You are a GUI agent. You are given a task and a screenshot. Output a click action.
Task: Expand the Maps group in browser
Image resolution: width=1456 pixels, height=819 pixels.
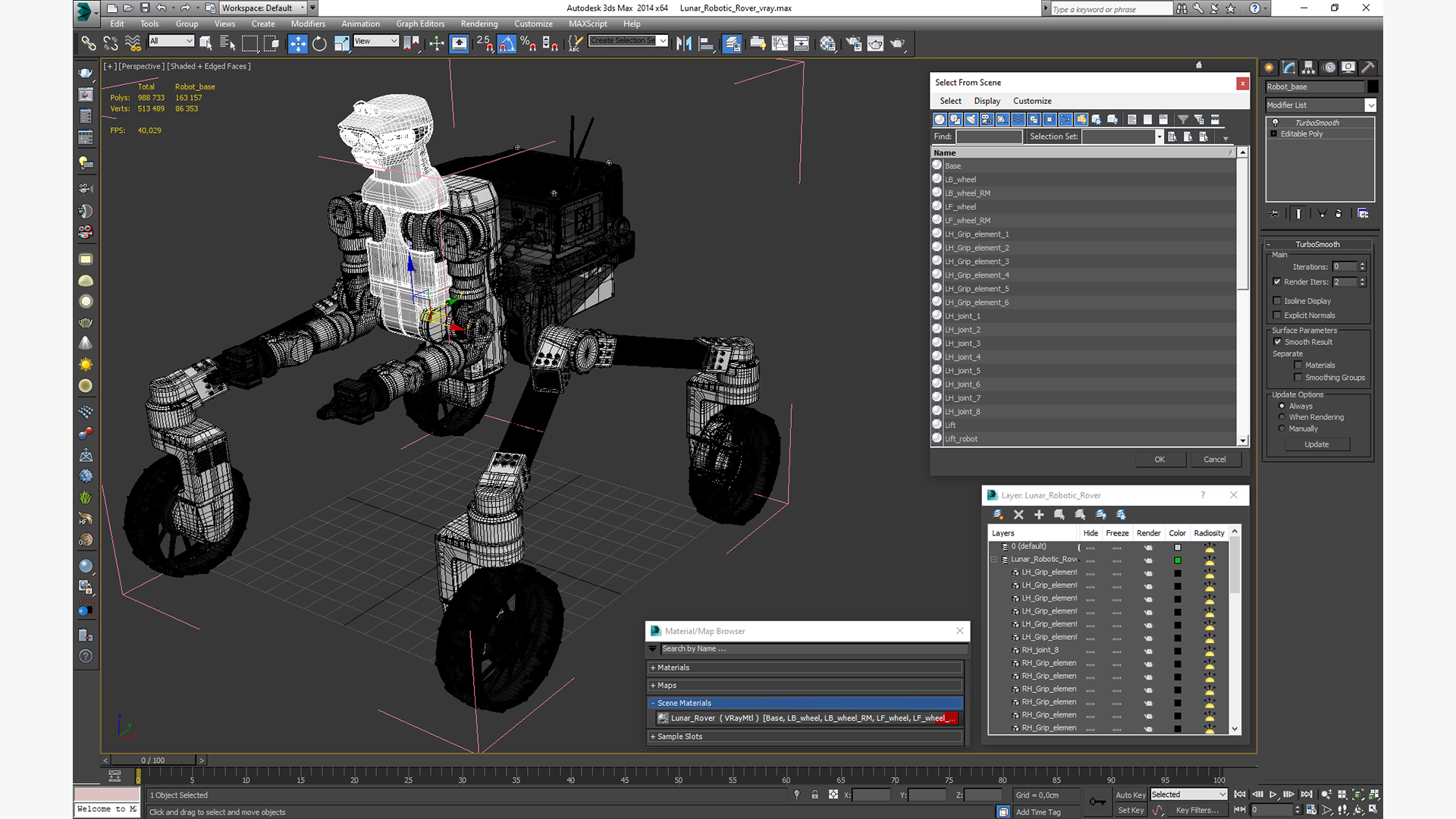pos(653,686)
